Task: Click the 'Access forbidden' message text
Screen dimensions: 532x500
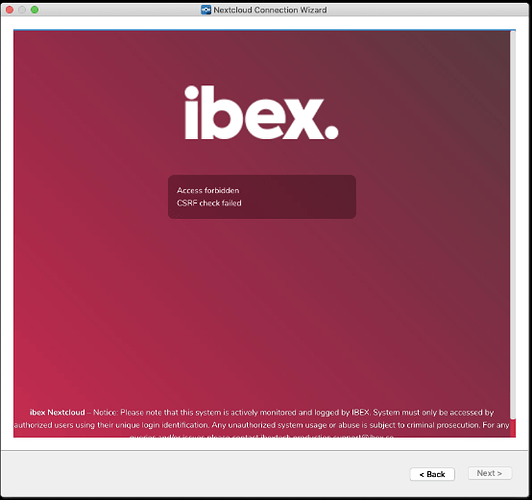Action: [208, 190]
